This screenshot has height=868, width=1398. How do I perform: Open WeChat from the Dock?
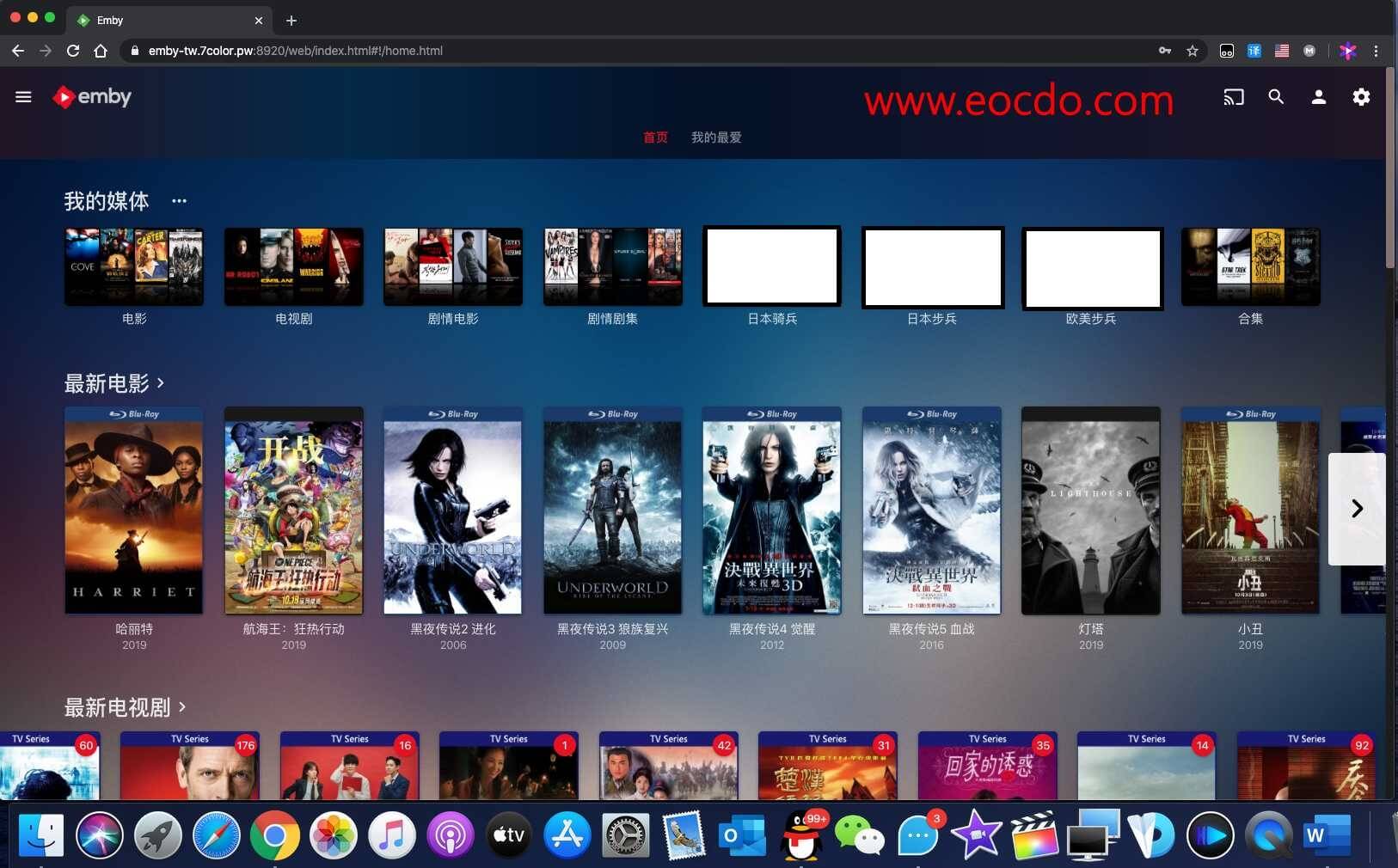[x=859, y=834]
